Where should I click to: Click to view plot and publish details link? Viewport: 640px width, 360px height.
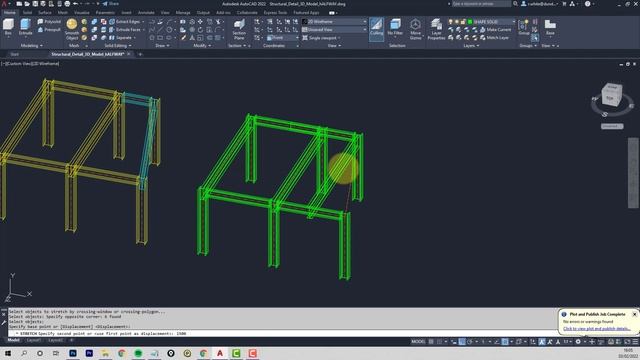click(x=597, y=329)
